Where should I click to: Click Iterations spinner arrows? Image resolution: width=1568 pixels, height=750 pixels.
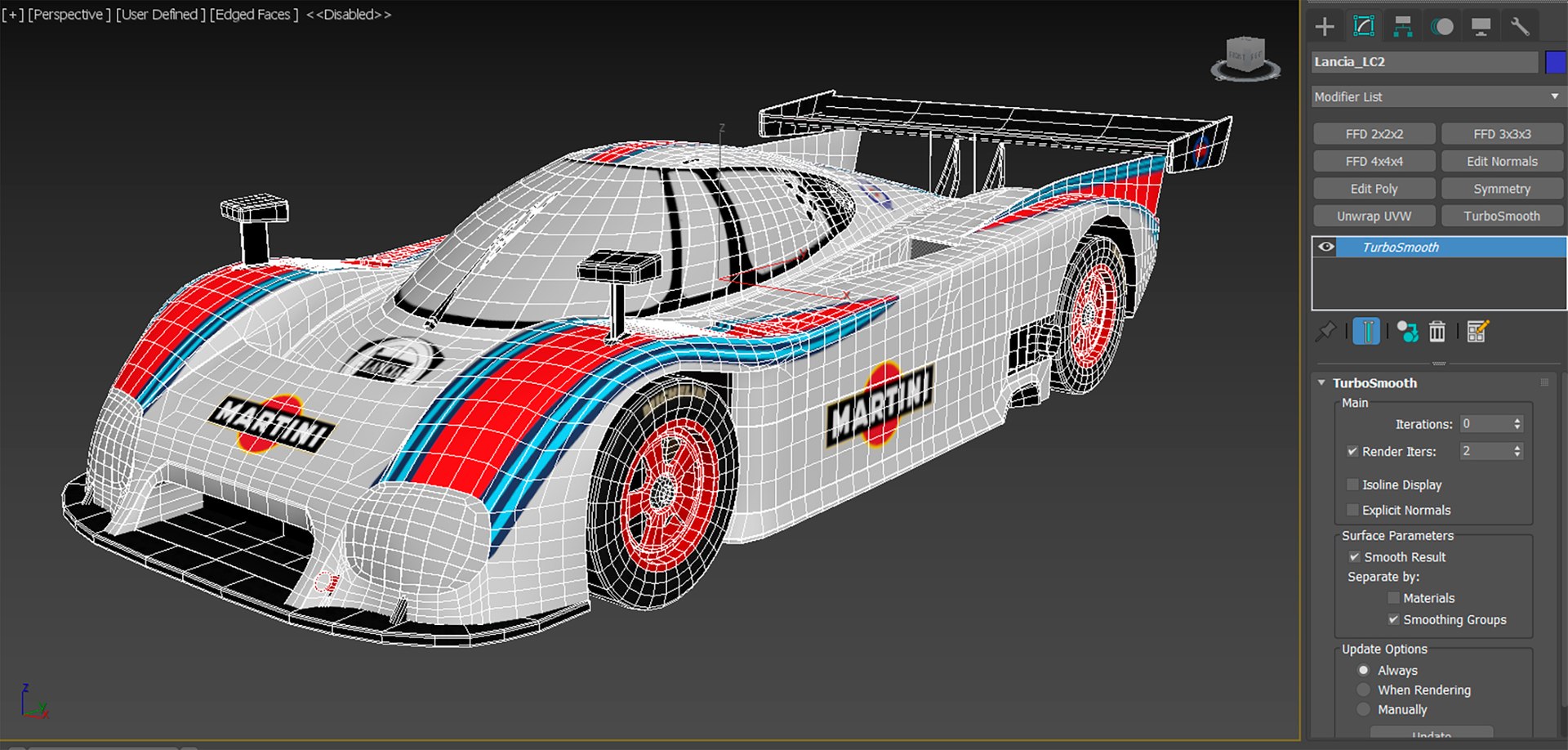pyautogui.click(x=1517, y=423)
